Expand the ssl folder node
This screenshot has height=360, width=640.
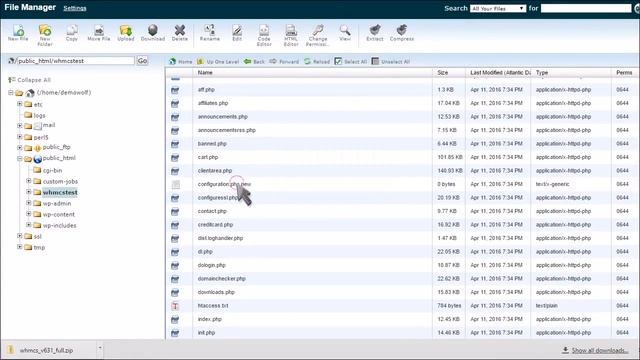tap(20, 236)
